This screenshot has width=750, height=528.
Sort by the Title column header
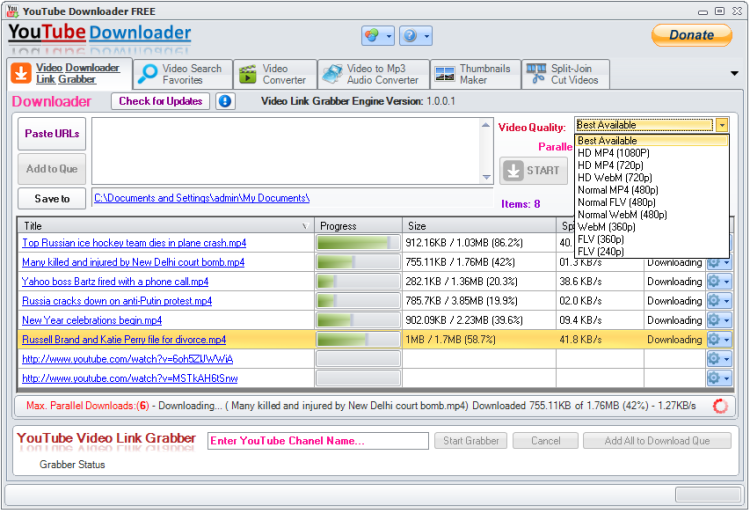tap(165, 226)
